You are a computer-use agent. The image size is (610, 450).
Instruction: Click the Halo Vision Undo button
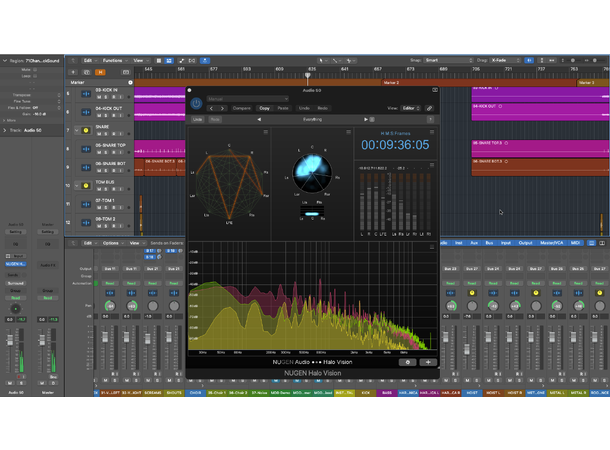[198, 119]
